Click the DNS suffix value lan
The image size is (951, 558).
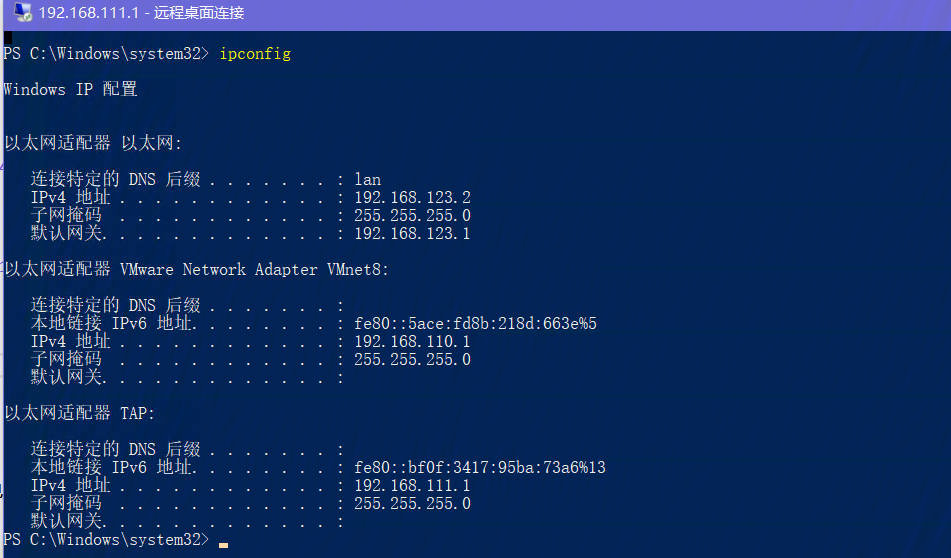(x=368, y=180)
